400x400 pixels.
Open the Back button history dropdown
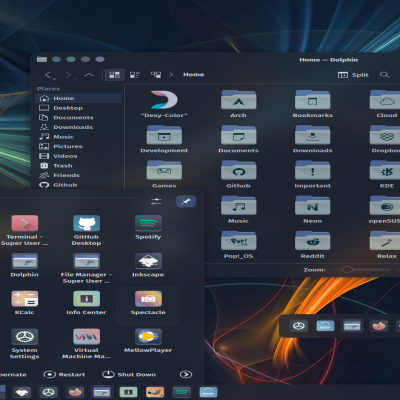(x=55, y=78)
